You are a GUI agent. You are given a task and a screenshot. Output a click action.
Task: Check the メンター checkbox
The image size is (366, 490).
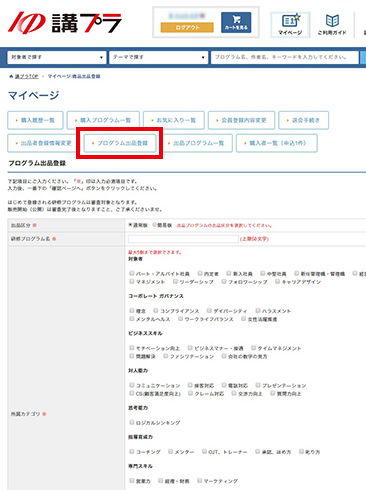point(170,452)
